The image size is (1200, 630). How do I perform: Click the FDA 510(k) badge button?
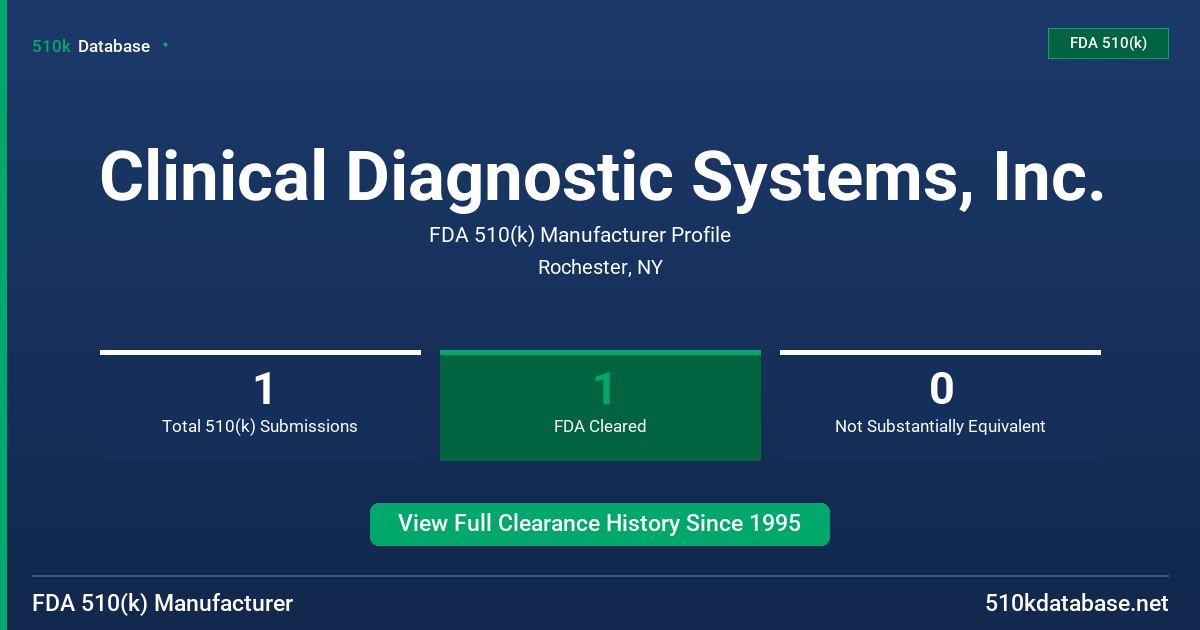(1108, 43)
